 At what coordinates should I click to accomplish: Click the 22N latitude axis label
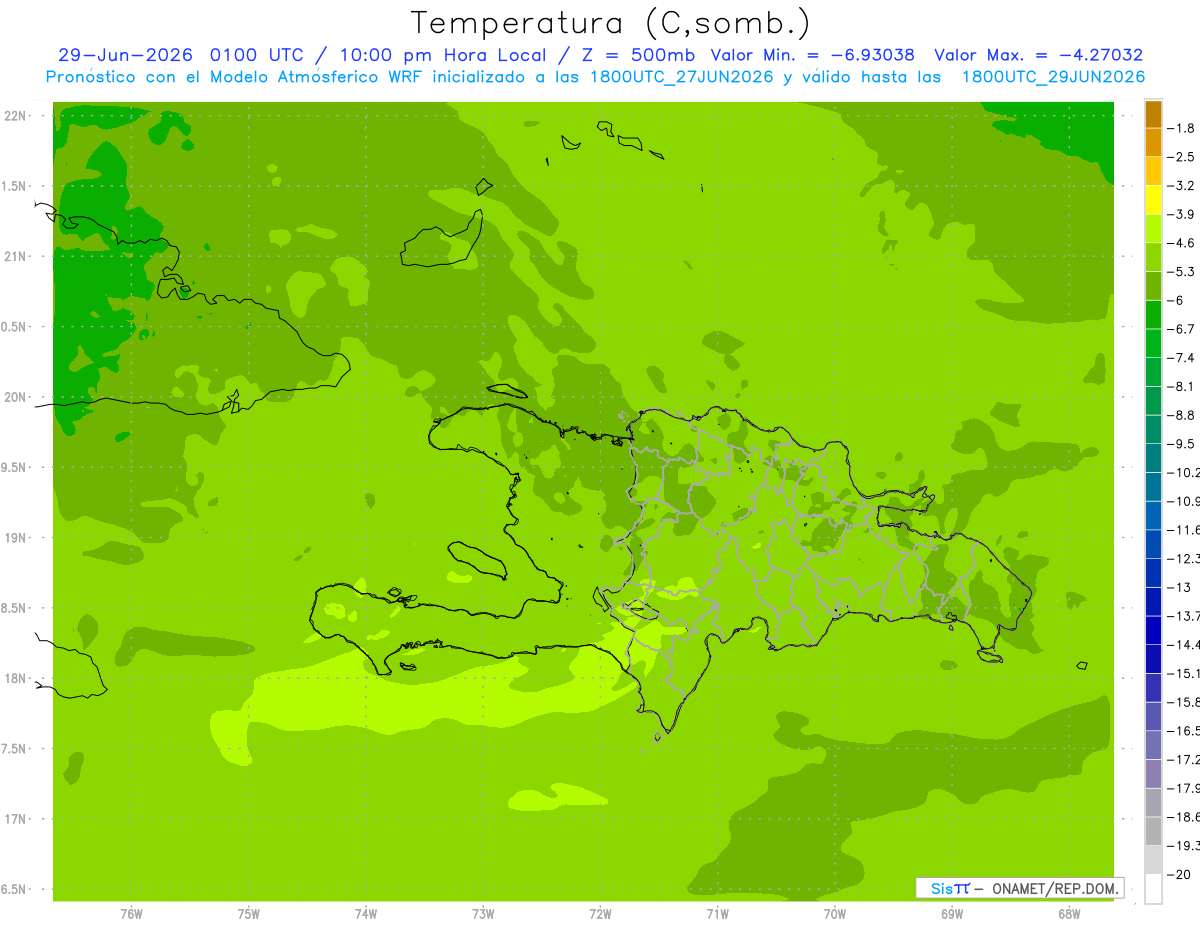click(x=15, y=116)
